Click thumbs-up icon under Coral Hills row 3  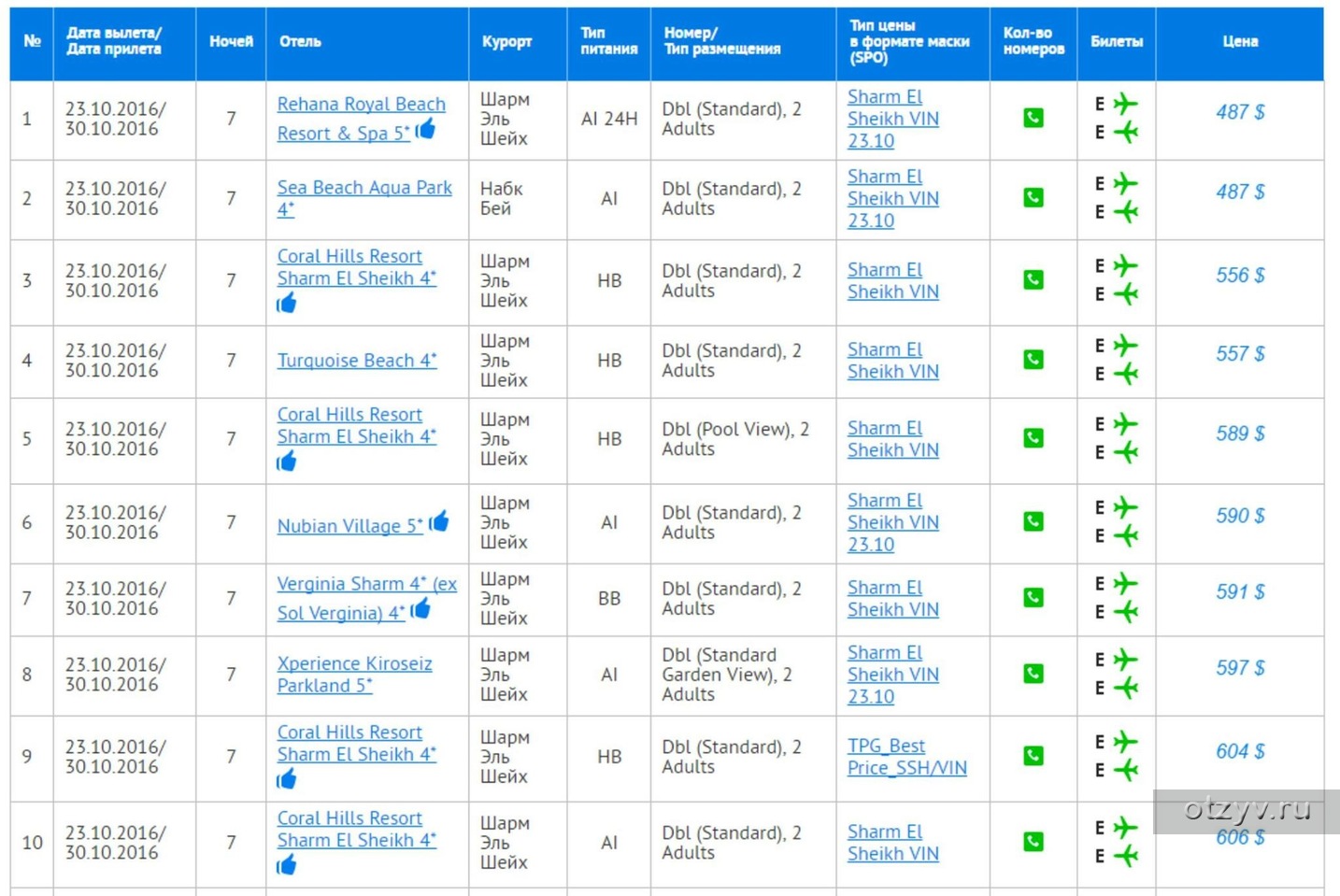[x=286, y=303]
